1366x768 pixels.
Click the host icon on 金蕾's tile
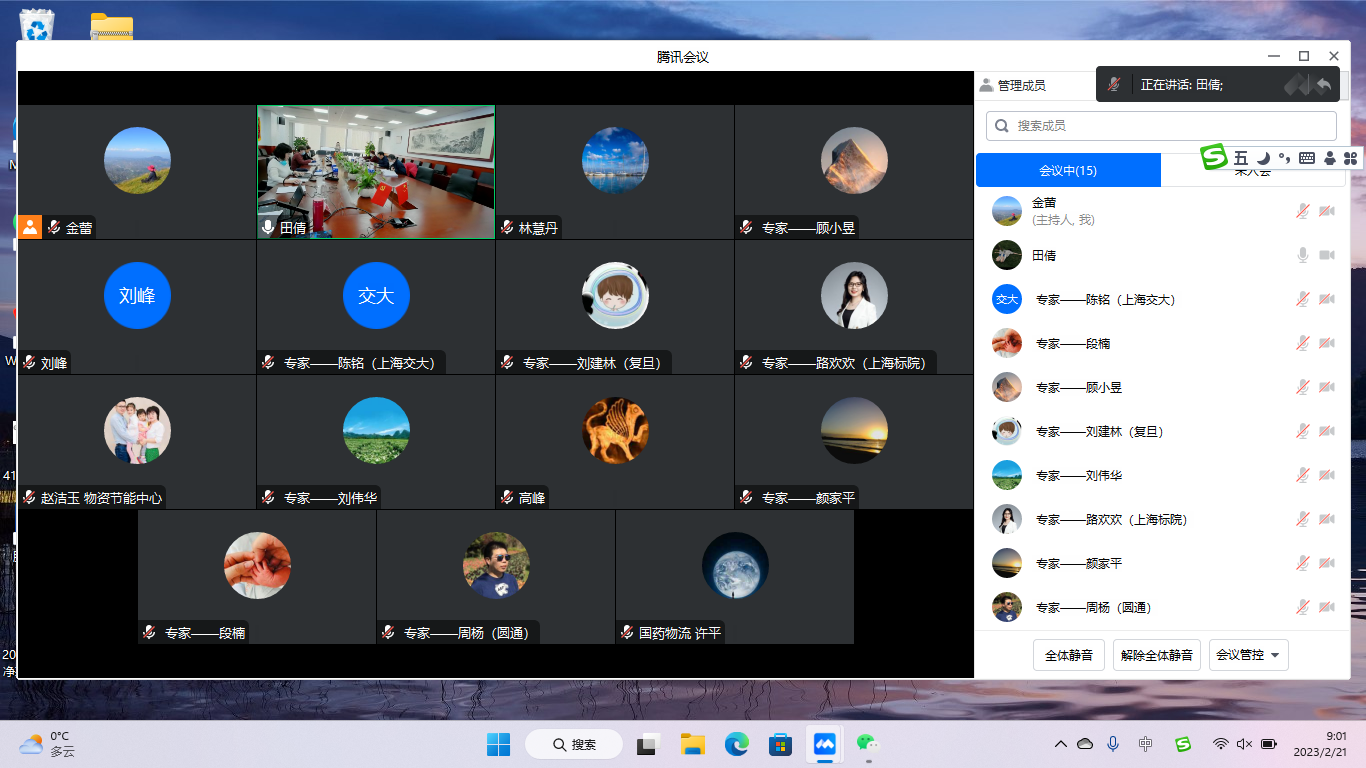click(x=30, y=227)
